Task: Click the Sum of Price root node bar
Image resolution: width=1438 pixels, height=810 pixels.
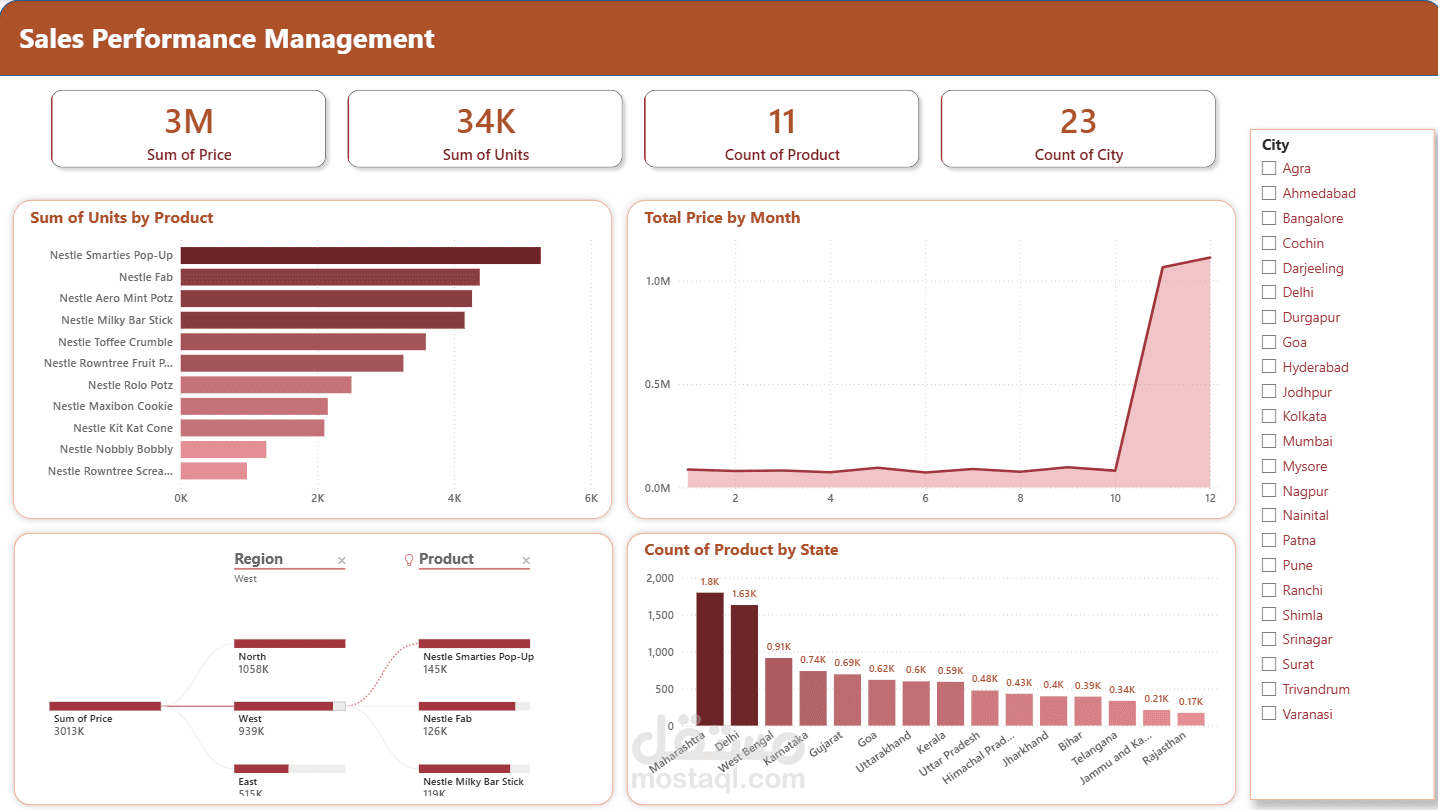Action: tap(105, 706)
